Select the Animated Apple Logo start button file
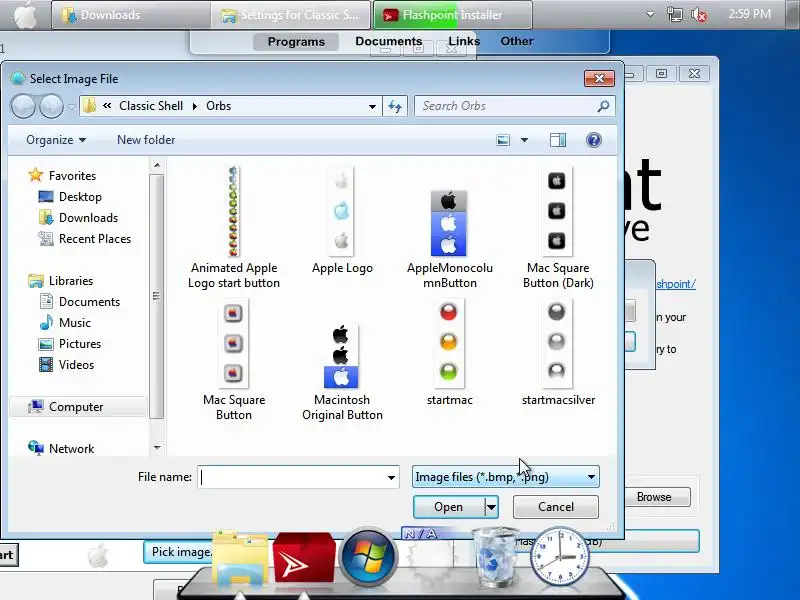This screenshot has height=600, width=800. (x=234, y=229)
